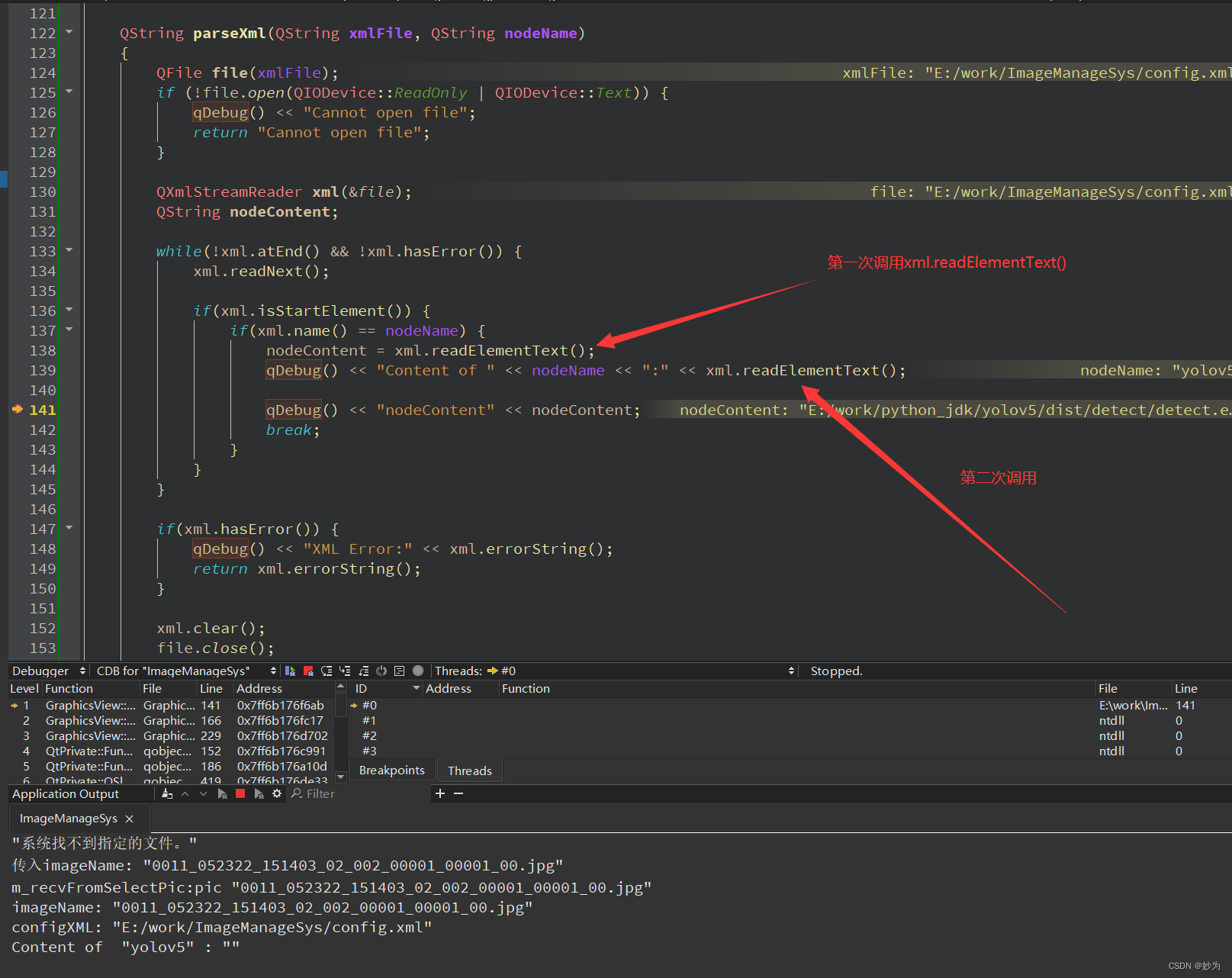Step into the current function
Screen dimensions: 1232x978
[x=346, y=671]
